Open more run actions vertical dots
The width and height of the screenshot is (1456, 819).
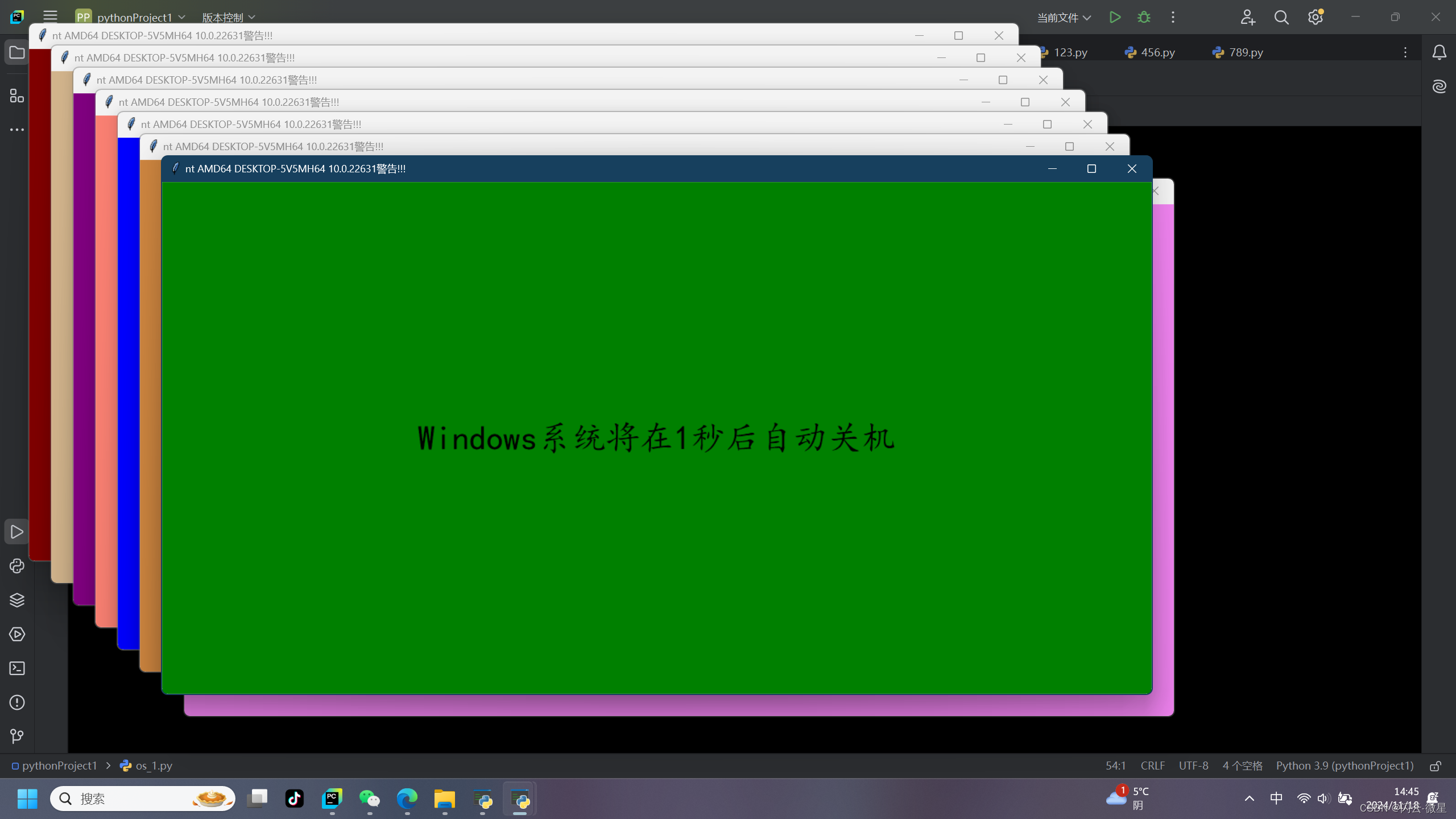pyautogui.click(x=1173, y=17)
